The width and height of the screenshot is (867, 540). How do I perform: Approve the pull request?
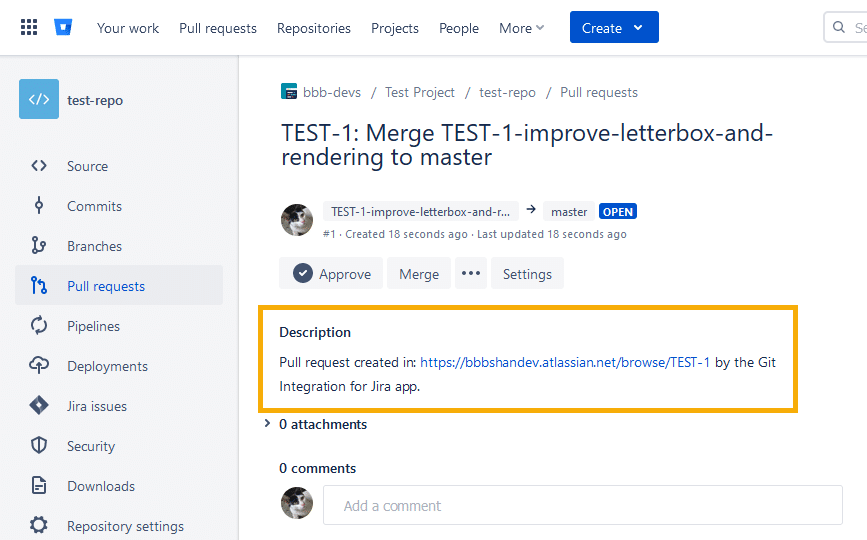click(331, 273)
